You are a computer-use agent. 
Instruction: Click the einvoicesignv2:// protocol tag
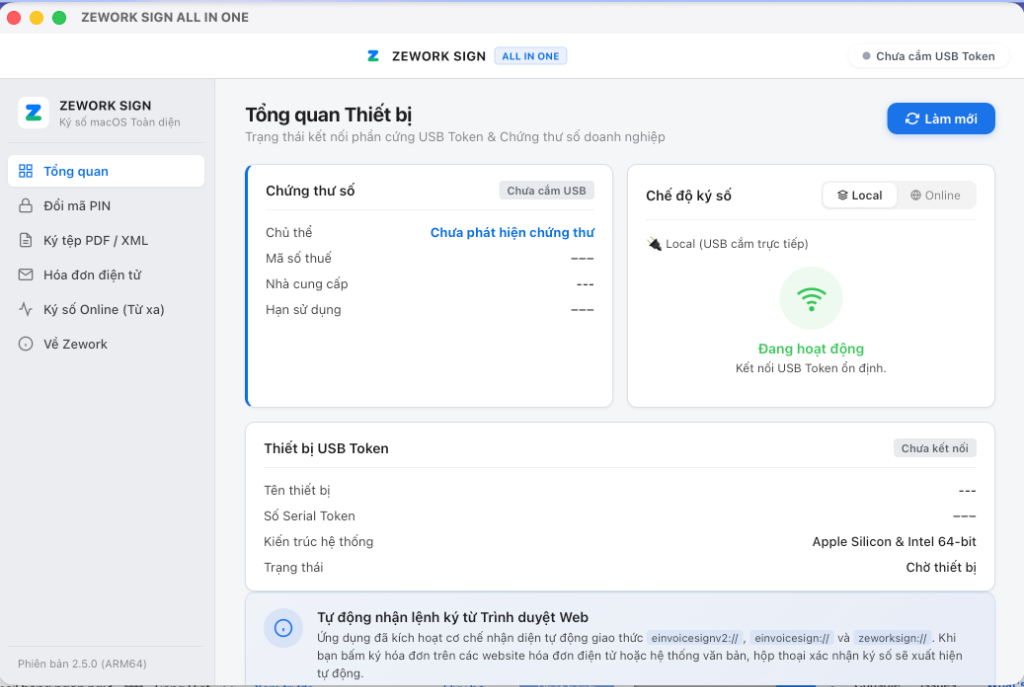tap(695, 638)
